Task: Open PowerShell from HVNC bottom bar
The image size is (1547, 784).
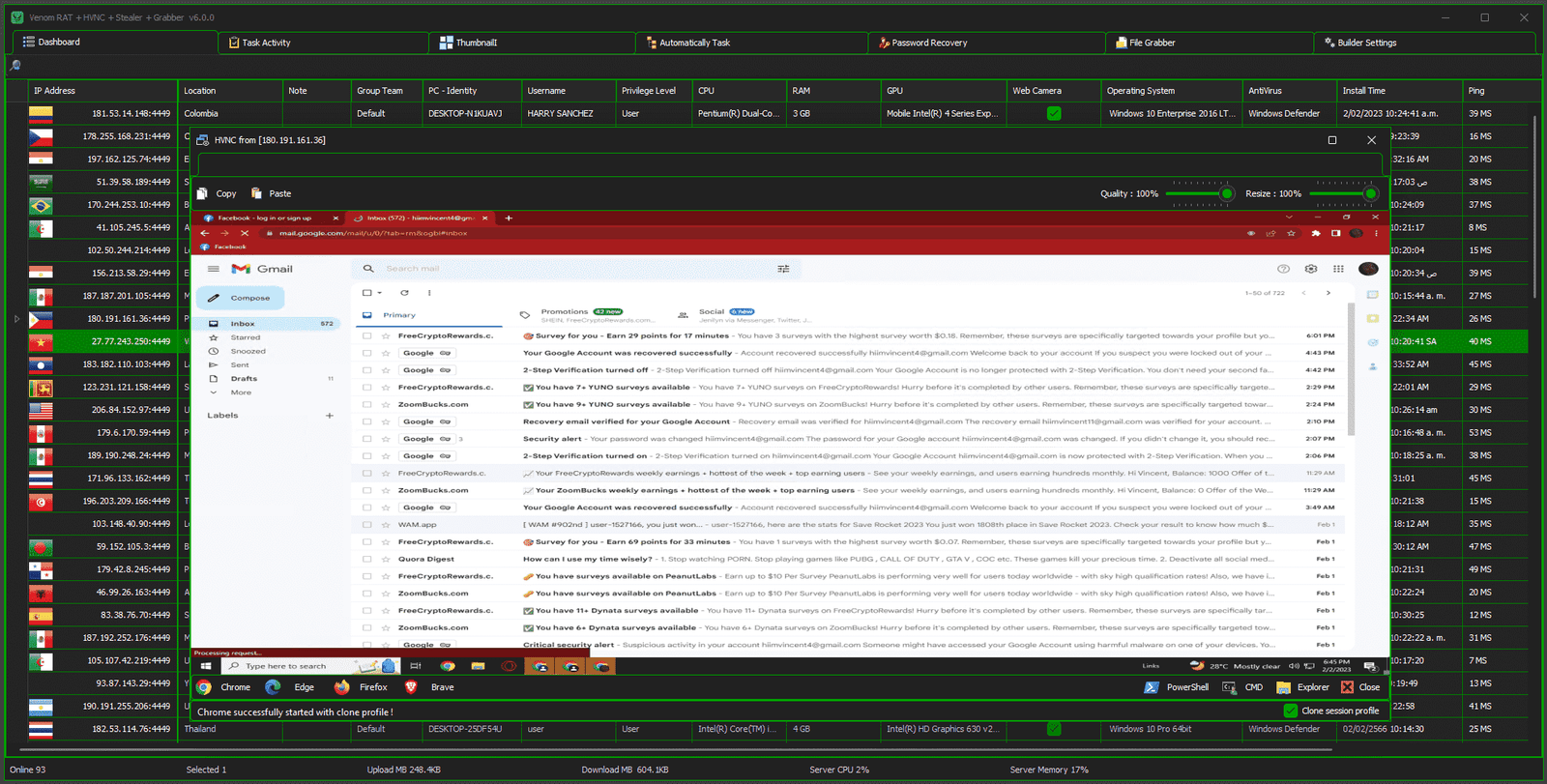Action: (1176, 687)
